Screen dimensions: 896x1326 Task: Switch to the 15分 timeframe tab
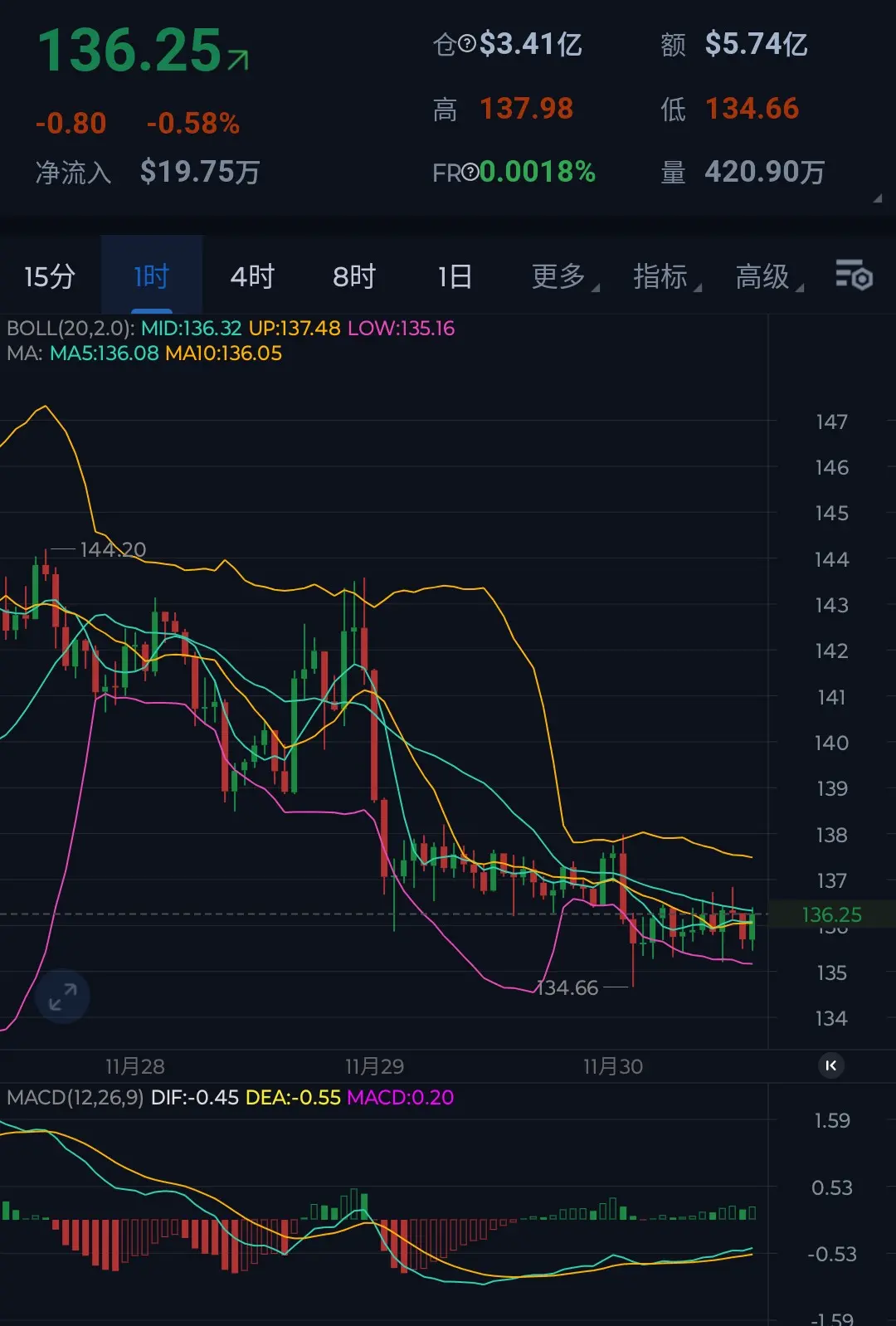tap(50, 276)
